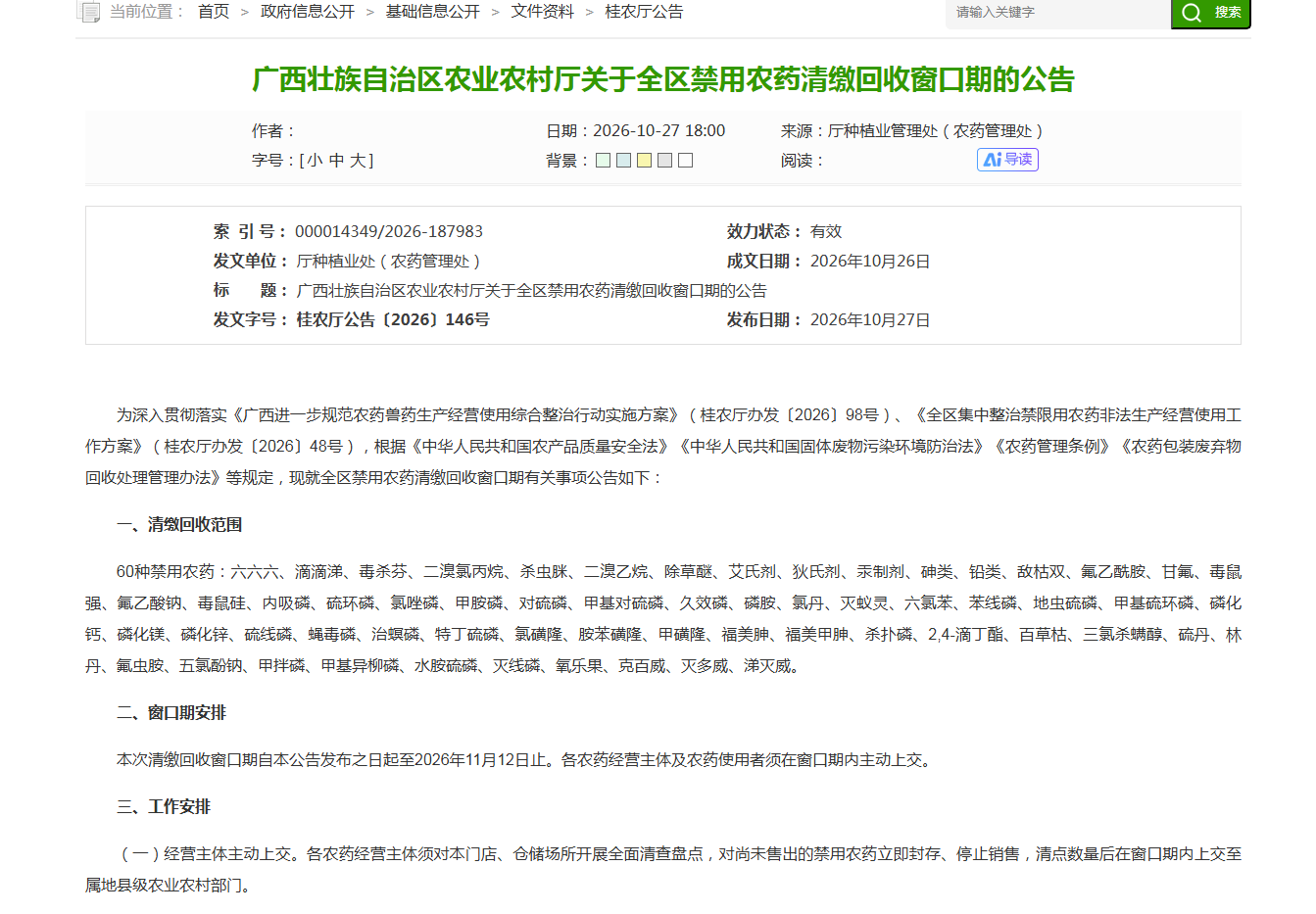Viewport: 1316px width, 914px height.
Task: Click the date 2026-10-27 18:00
Action: [659, 131]
